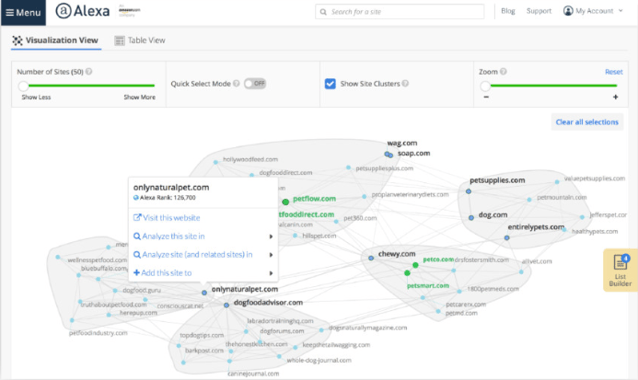Click the zoom plus icon

(x=615, y=97)
